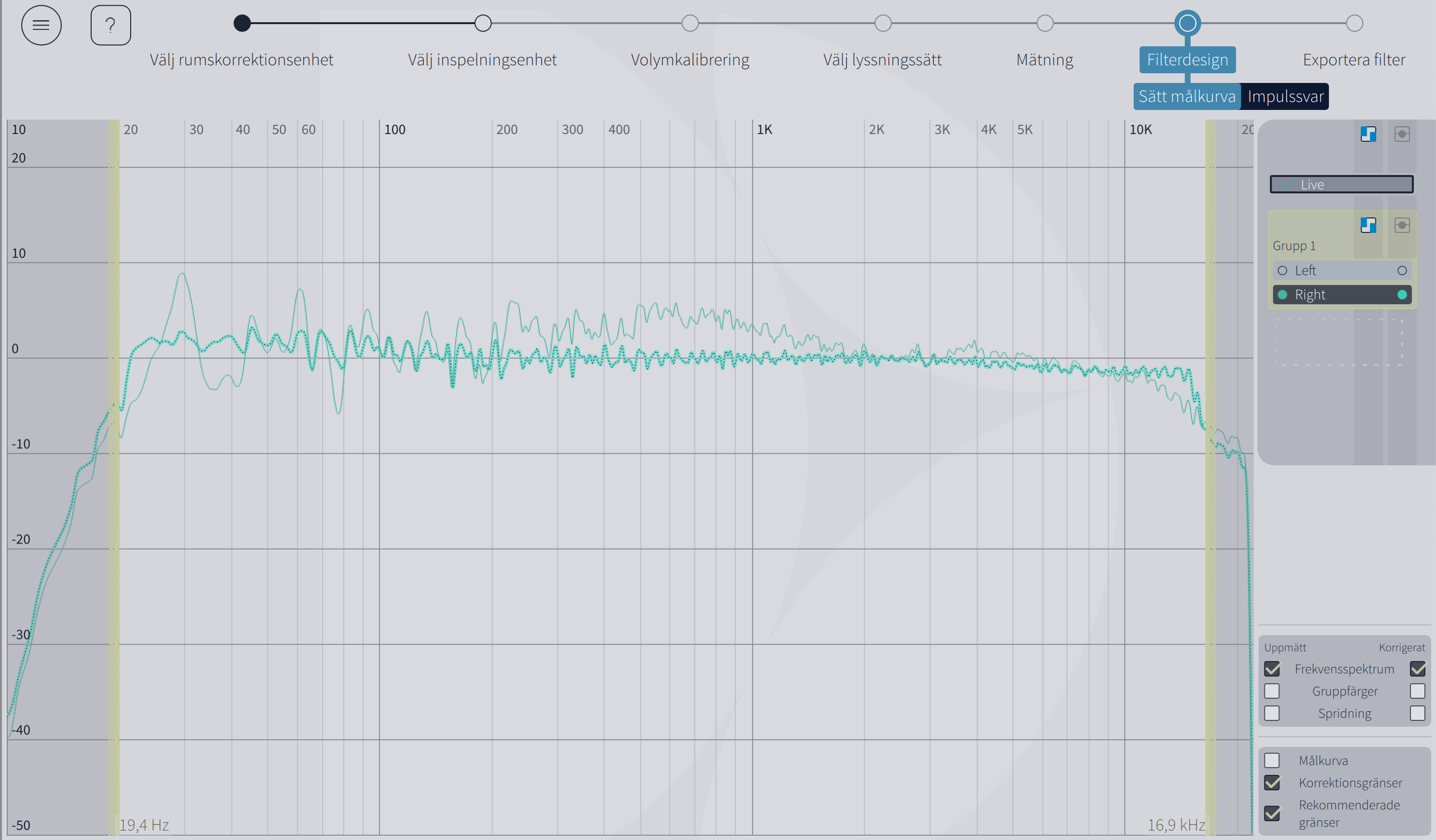Viewport: 1436px width, 840px height.
Task: Go to the Exportera filter step label
Action: (x=1354, y=60)
